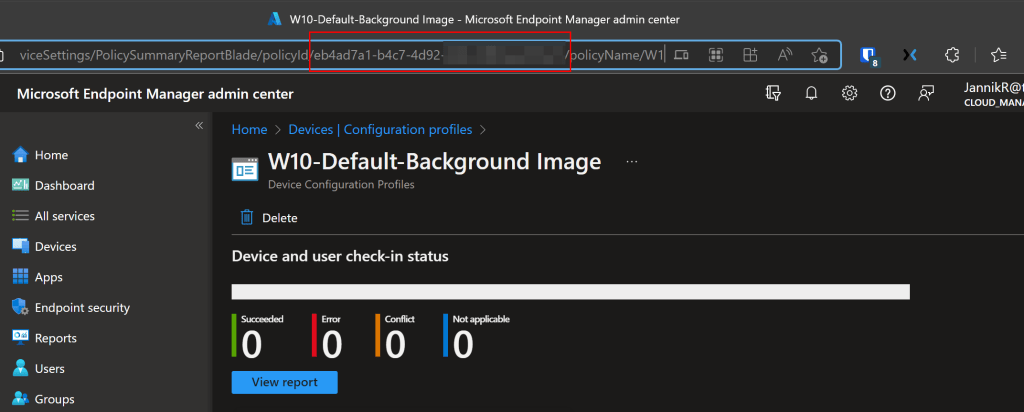The image size is (1024, 412).
Task: Click the help question mark icon
Action: [x=887, y=93]
